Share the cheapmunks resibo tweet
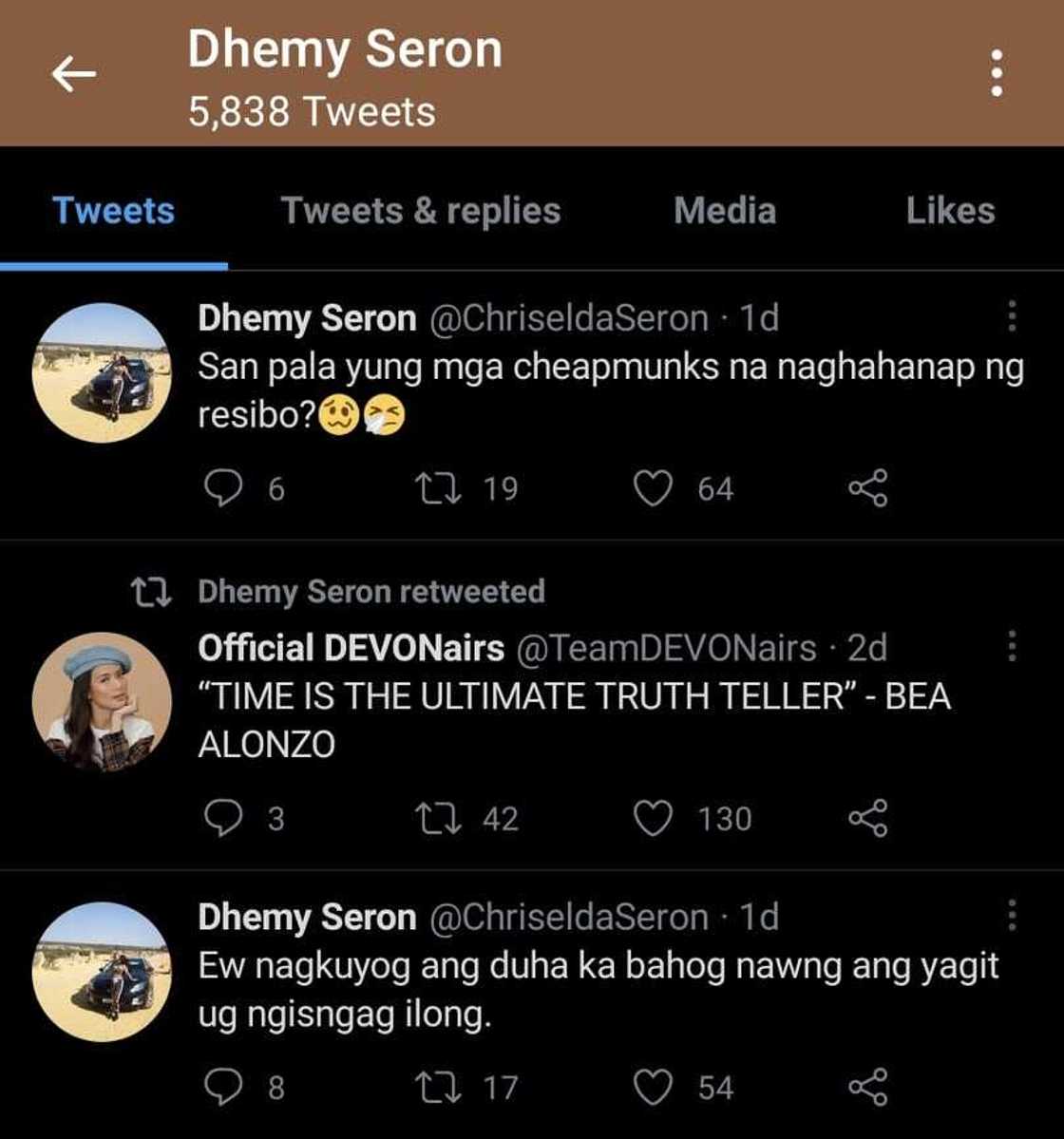This screenshot has height=1139, width=1064. tap(867, 488)
